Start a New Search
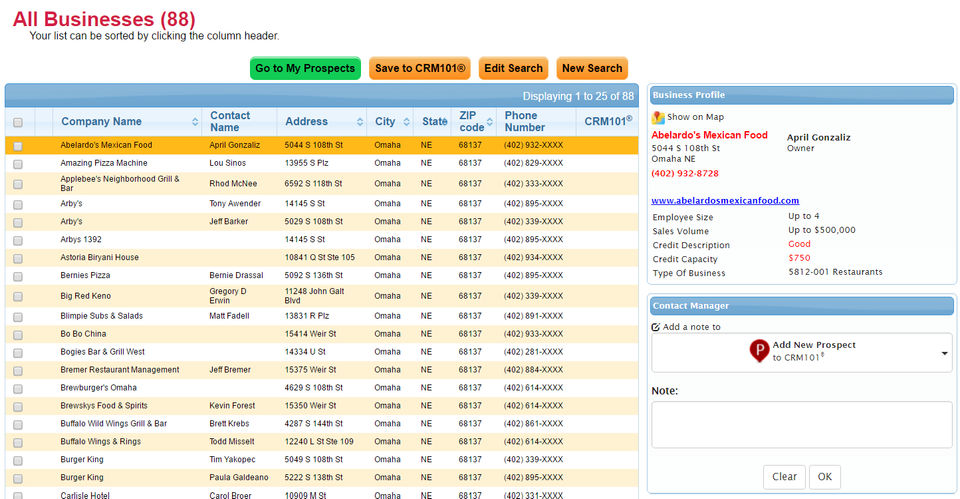960x499 pixels. [592, 68]
